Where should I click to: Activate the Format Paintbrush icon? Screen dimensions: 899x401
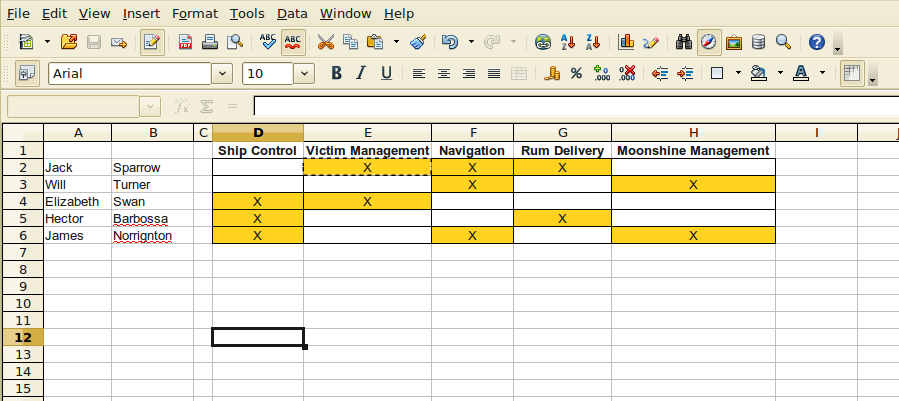tap(418, 42)
